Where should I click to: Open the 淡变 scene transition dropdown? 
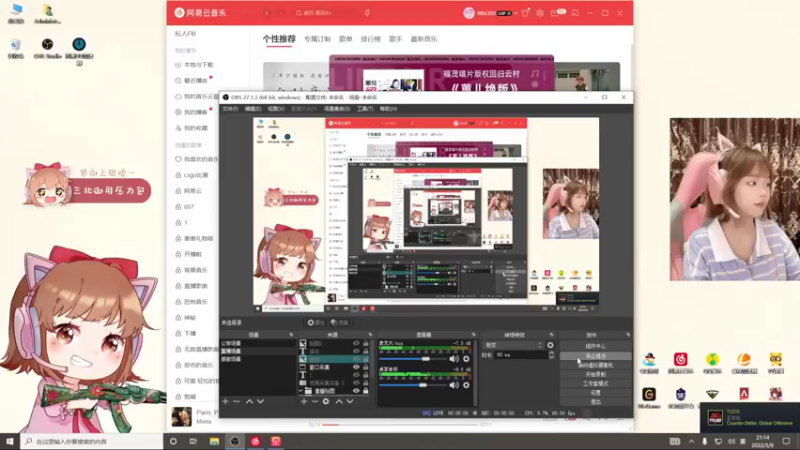[x=513, y=345]
